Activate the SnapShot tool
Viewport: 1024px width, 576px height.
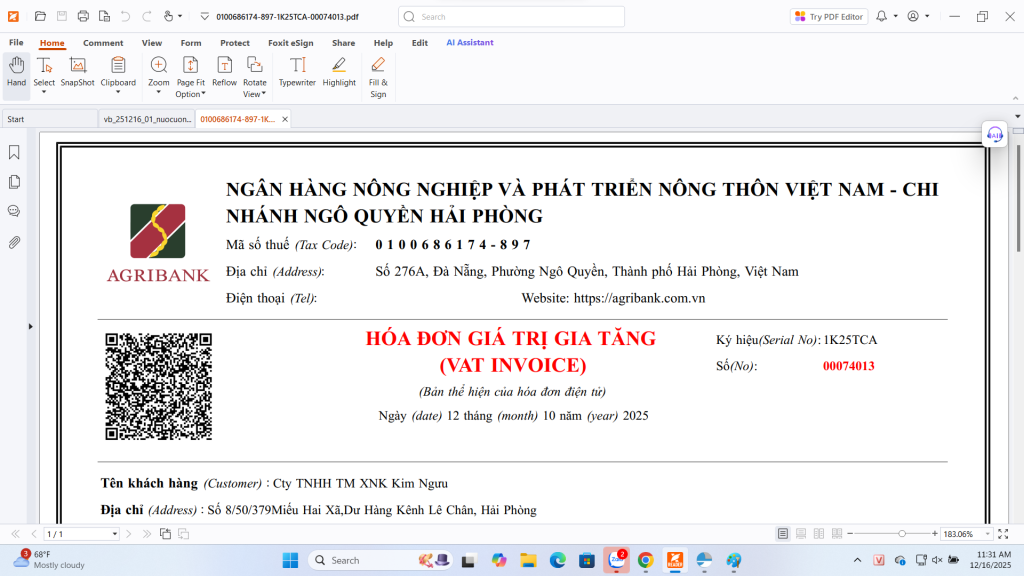click(x=77, y=72)
